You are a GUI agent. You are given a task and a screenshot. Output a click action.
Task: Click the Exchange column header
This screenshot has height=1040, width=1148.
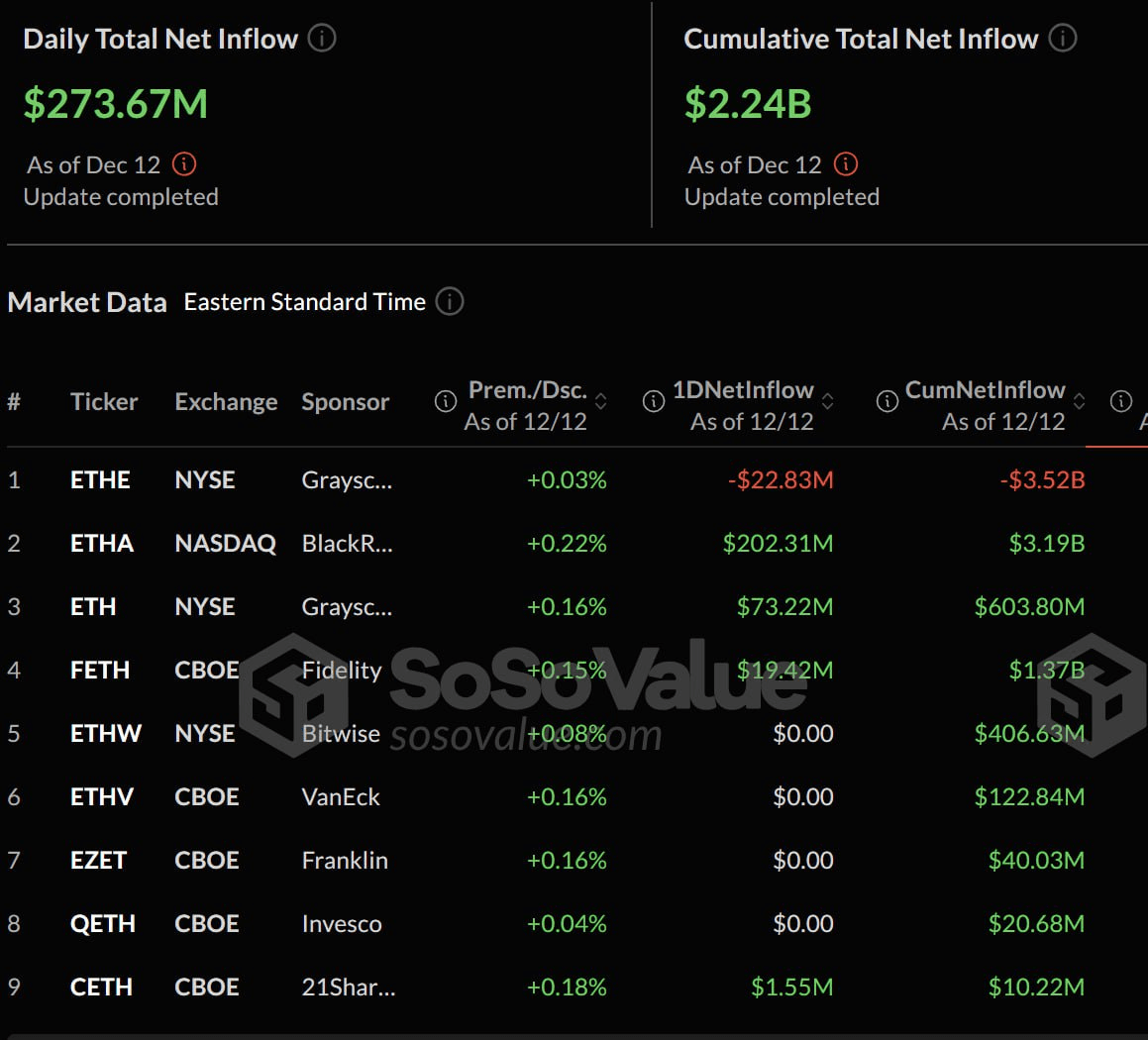pyautogui.click(x=226, y=402)
